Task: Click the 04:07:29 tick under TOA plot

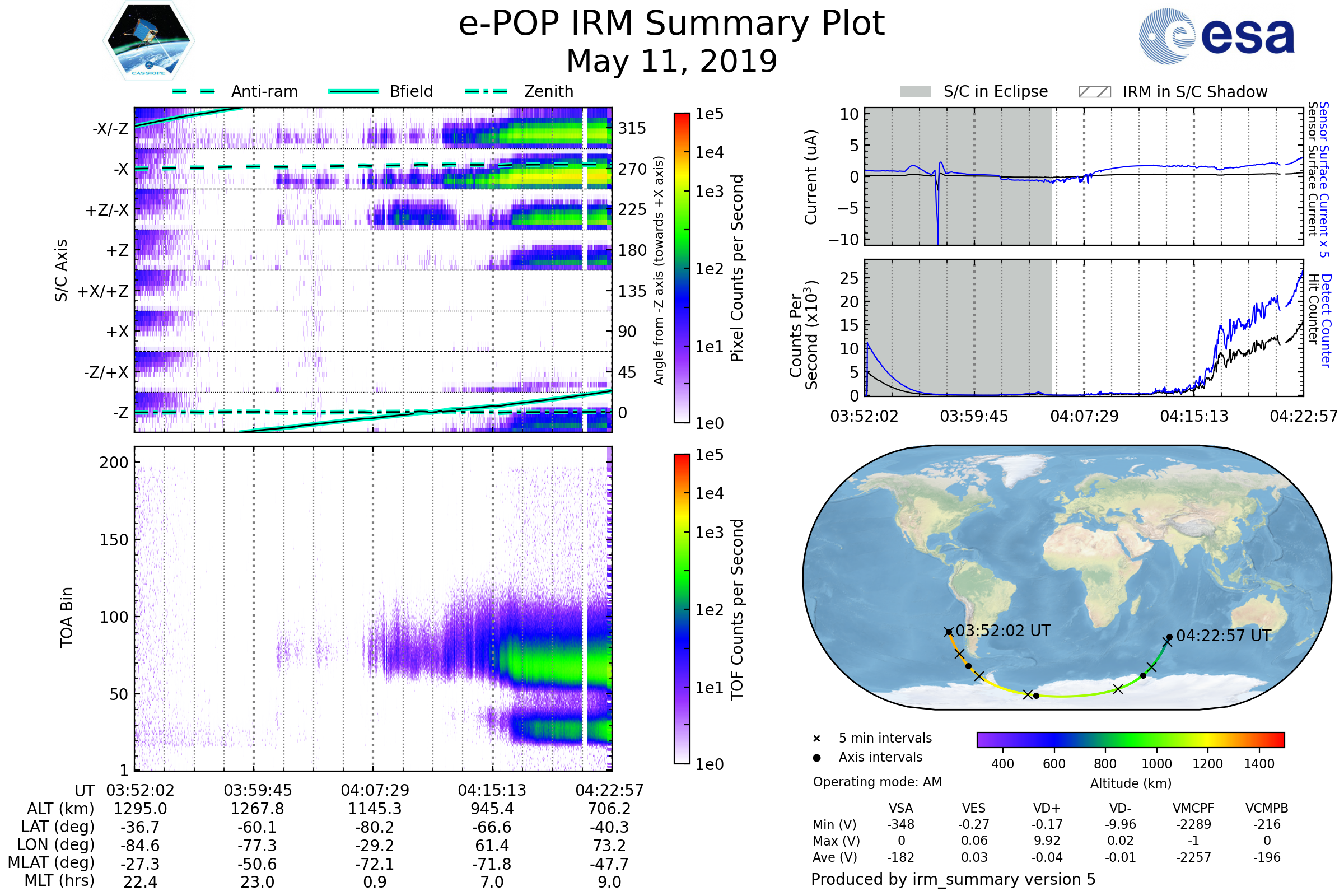Action: (x=375, y=790)
